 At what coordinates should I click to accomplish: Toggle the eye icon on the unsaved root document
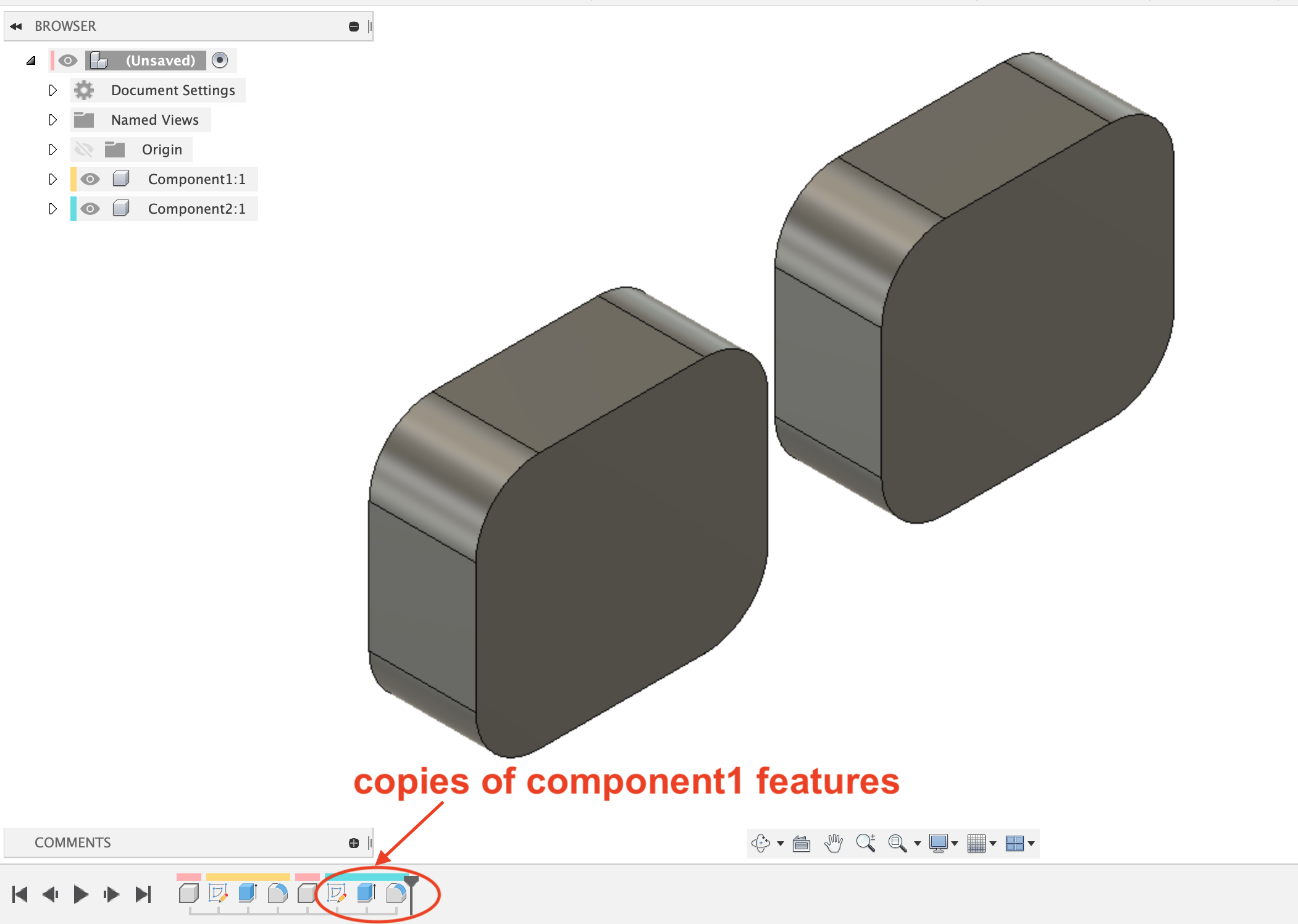pos(67,60)
